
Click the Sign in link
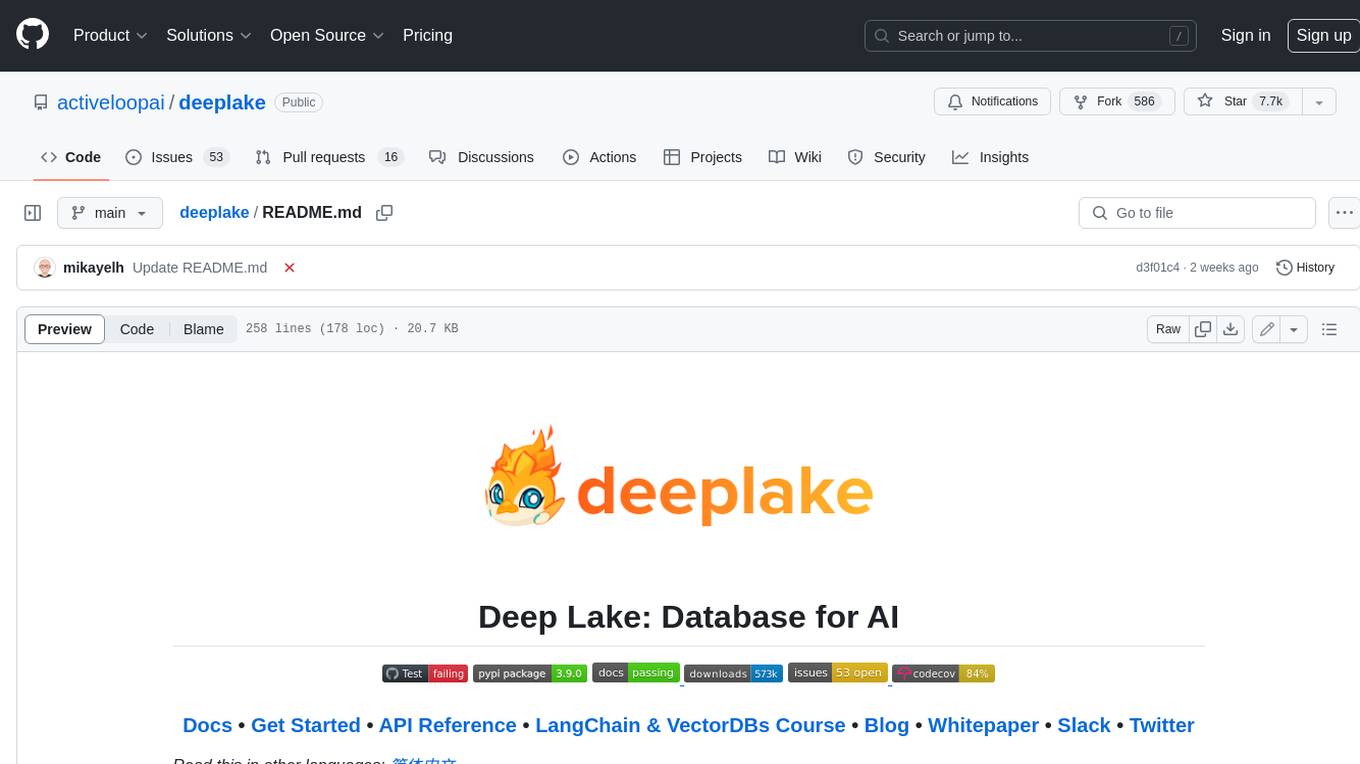tap(1245, 35)
